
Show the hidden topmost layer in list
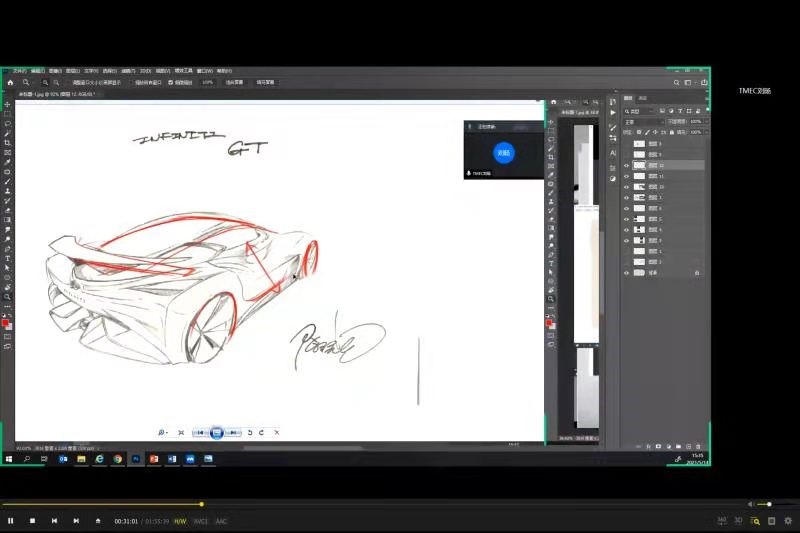(x=627, y=144)
